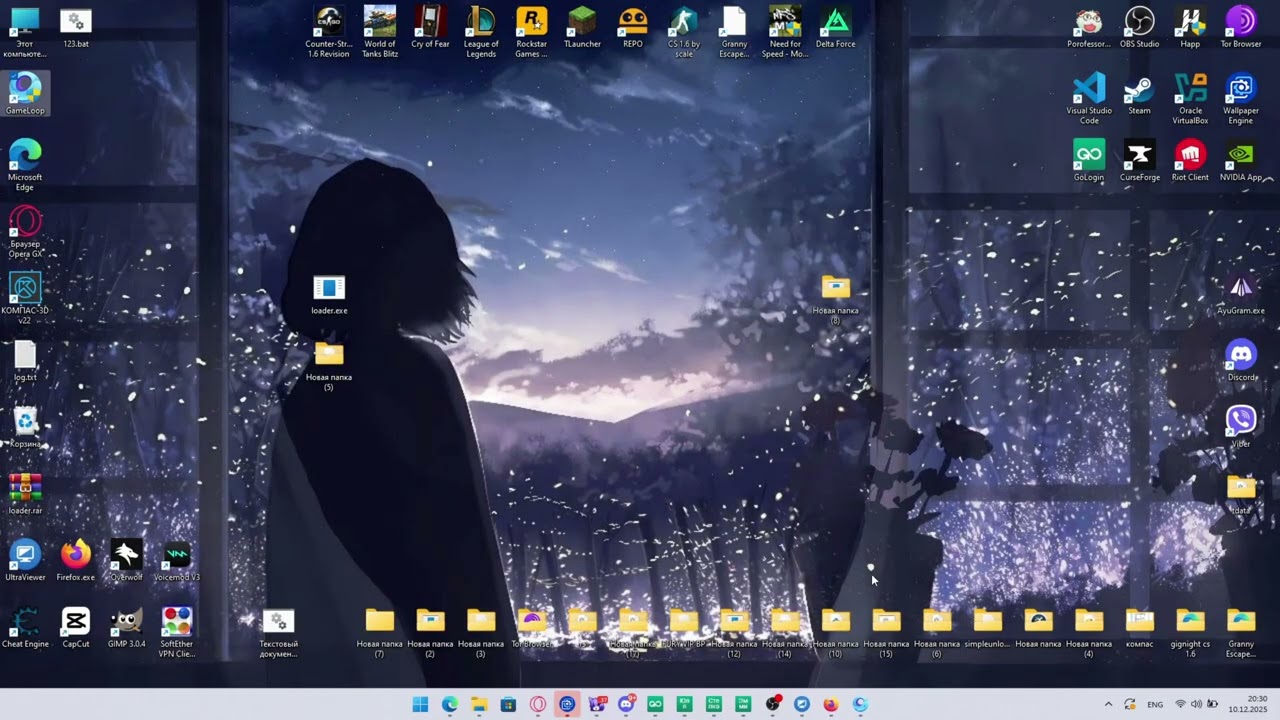Open folder Новая папка (5)
The image size is (1280, 720).
[329, 366]
